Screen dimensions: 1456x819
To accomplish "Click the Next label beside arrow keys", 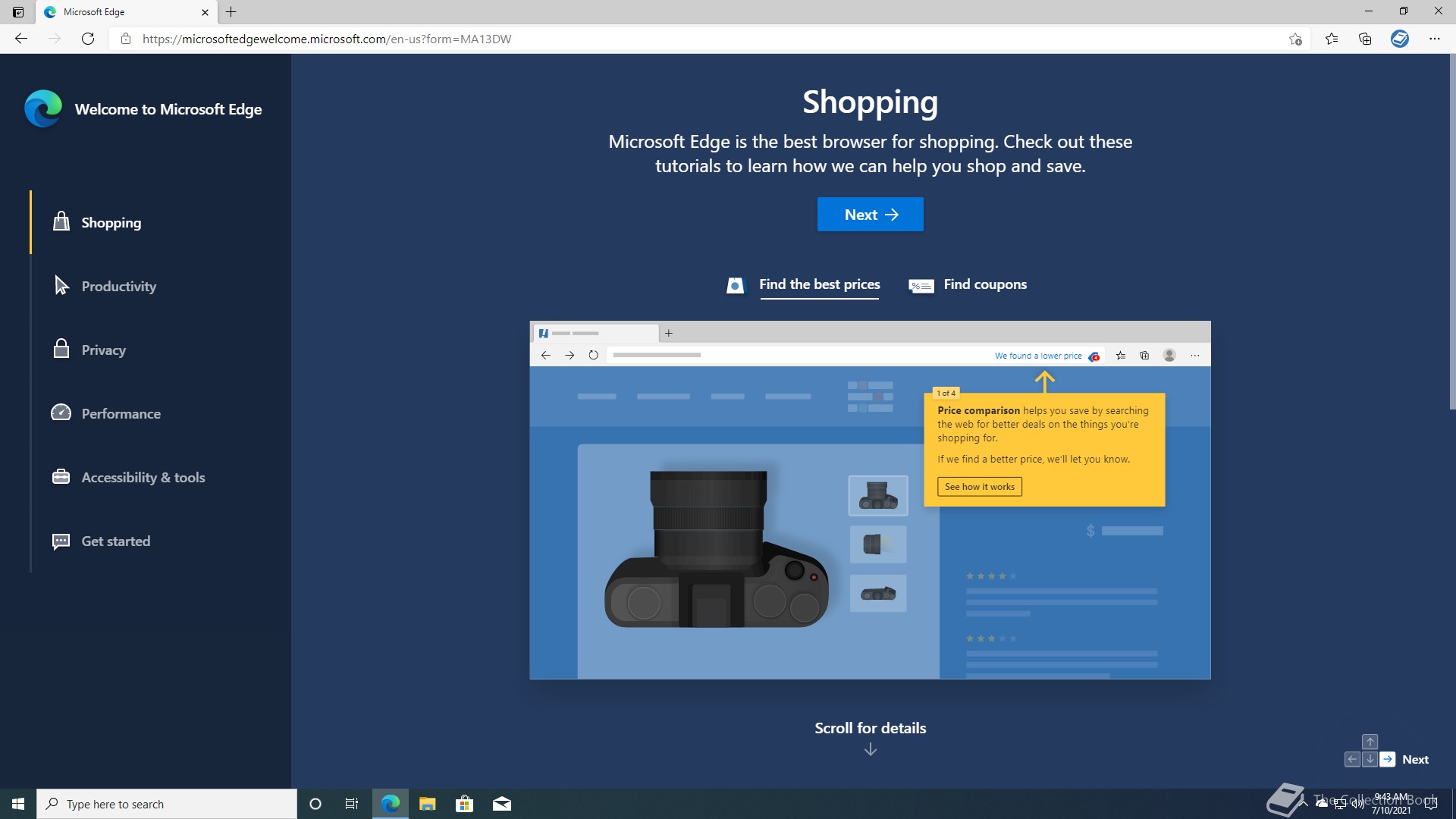I will [1415, 759].
